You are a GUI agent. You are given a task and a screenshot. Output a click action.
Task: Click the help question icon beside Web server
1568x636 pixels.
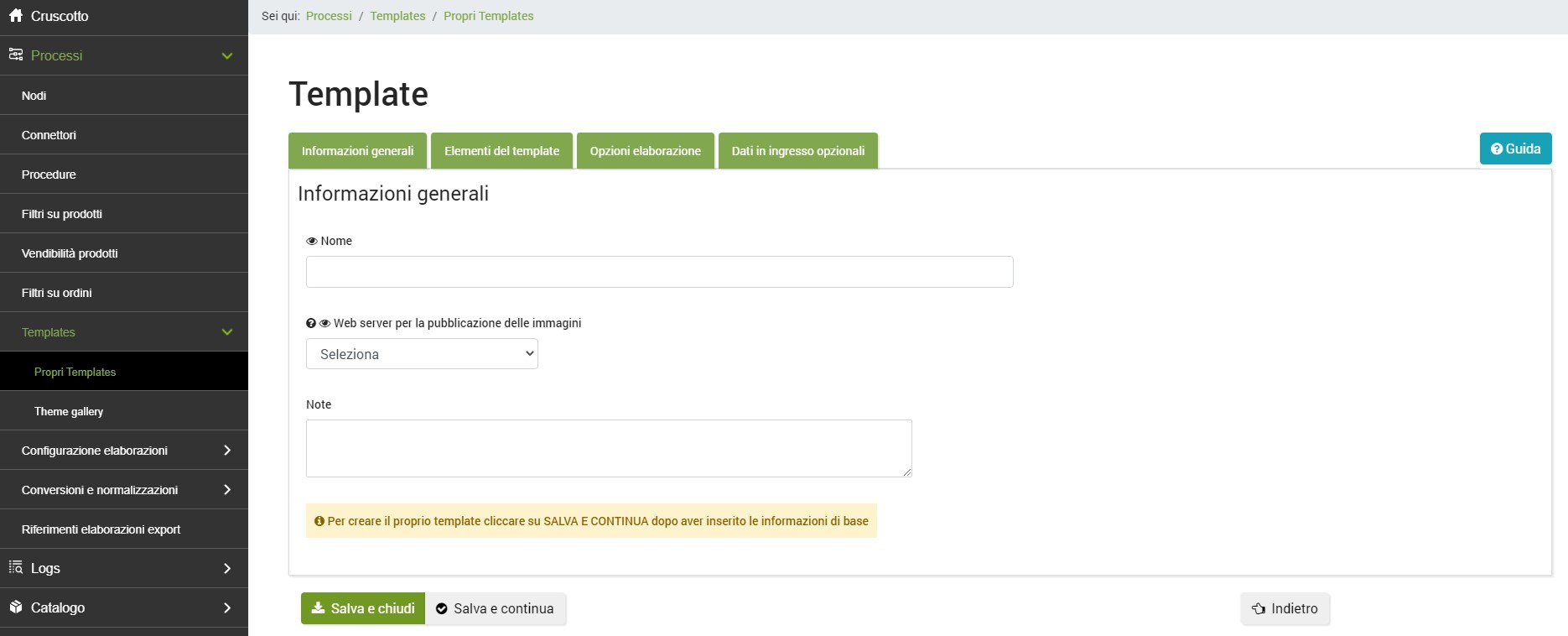click(x=311, y=324)
